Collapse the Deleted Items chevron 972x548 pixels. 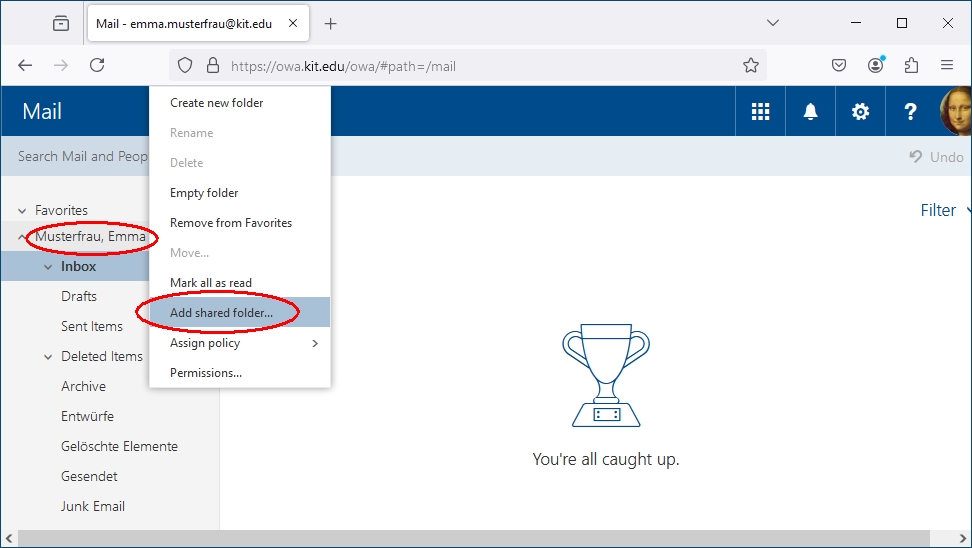coord(48,357)
